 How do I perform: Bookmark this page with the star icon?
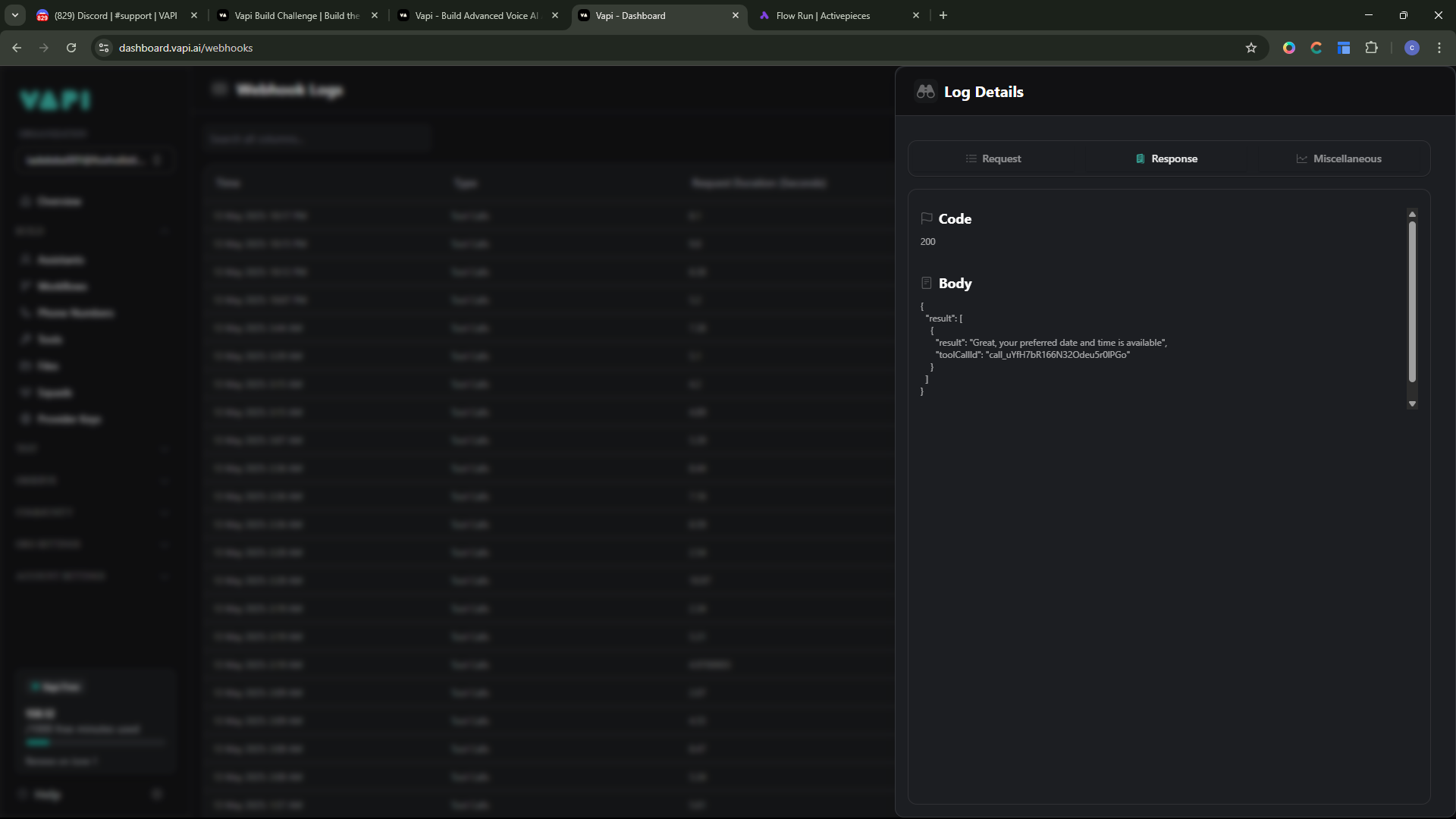[1251, 48]
